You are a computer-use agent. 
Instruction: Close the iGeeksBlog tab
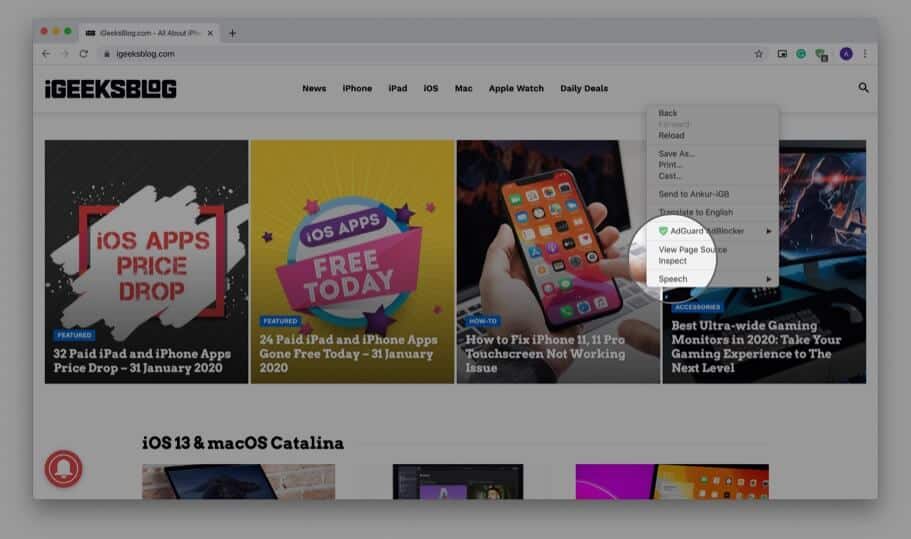(210, 33)
